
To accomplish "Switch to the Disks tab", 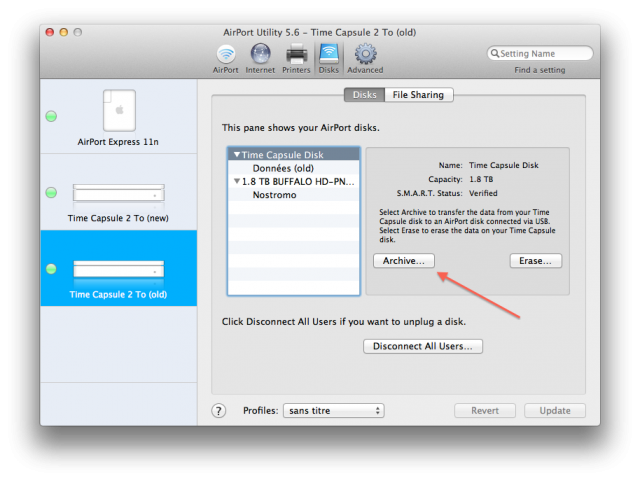I will tap(364, 95).
